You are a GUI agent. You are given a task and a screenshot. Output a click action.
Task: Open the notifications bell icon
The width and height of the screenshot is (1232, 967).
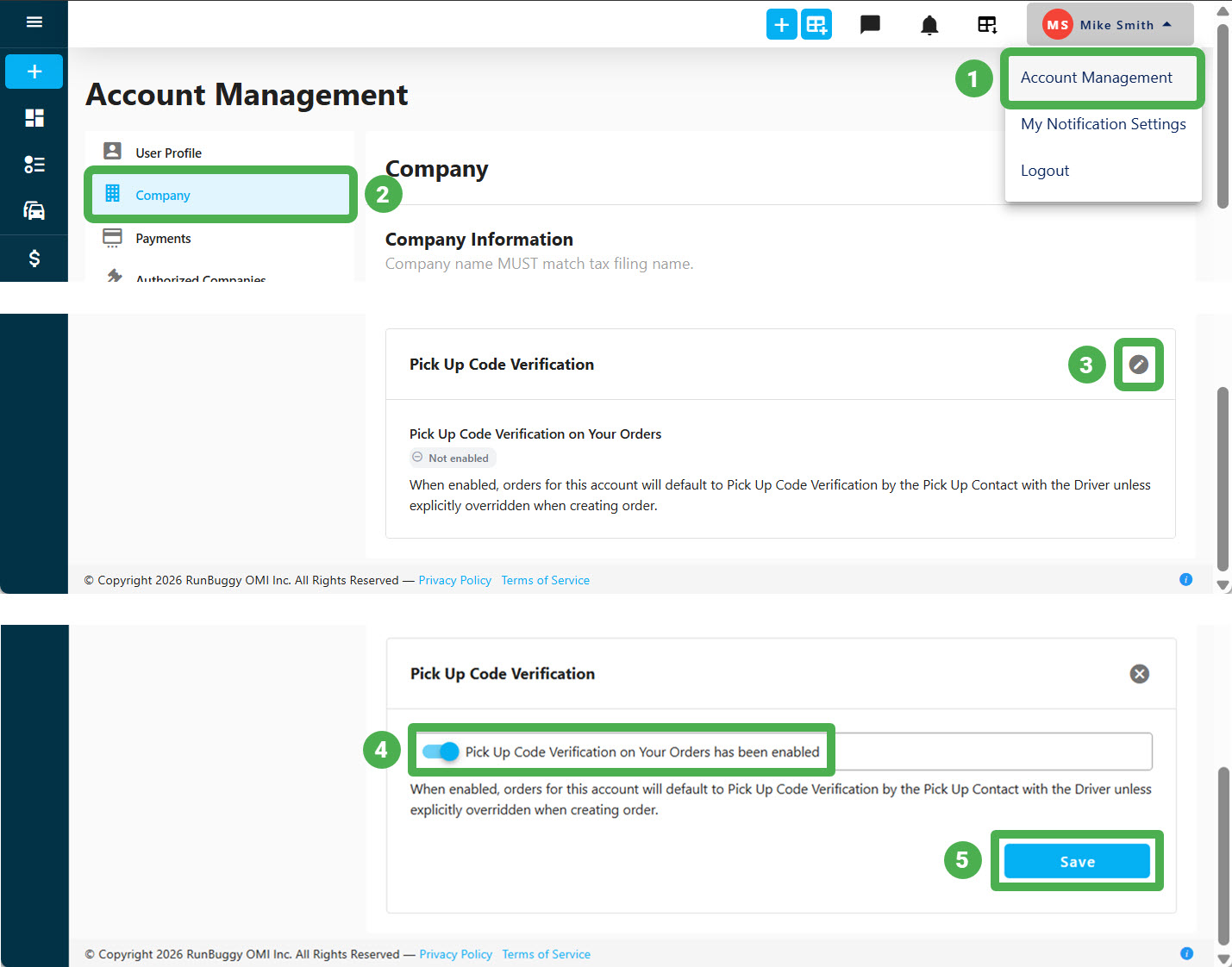pos(929,25)
